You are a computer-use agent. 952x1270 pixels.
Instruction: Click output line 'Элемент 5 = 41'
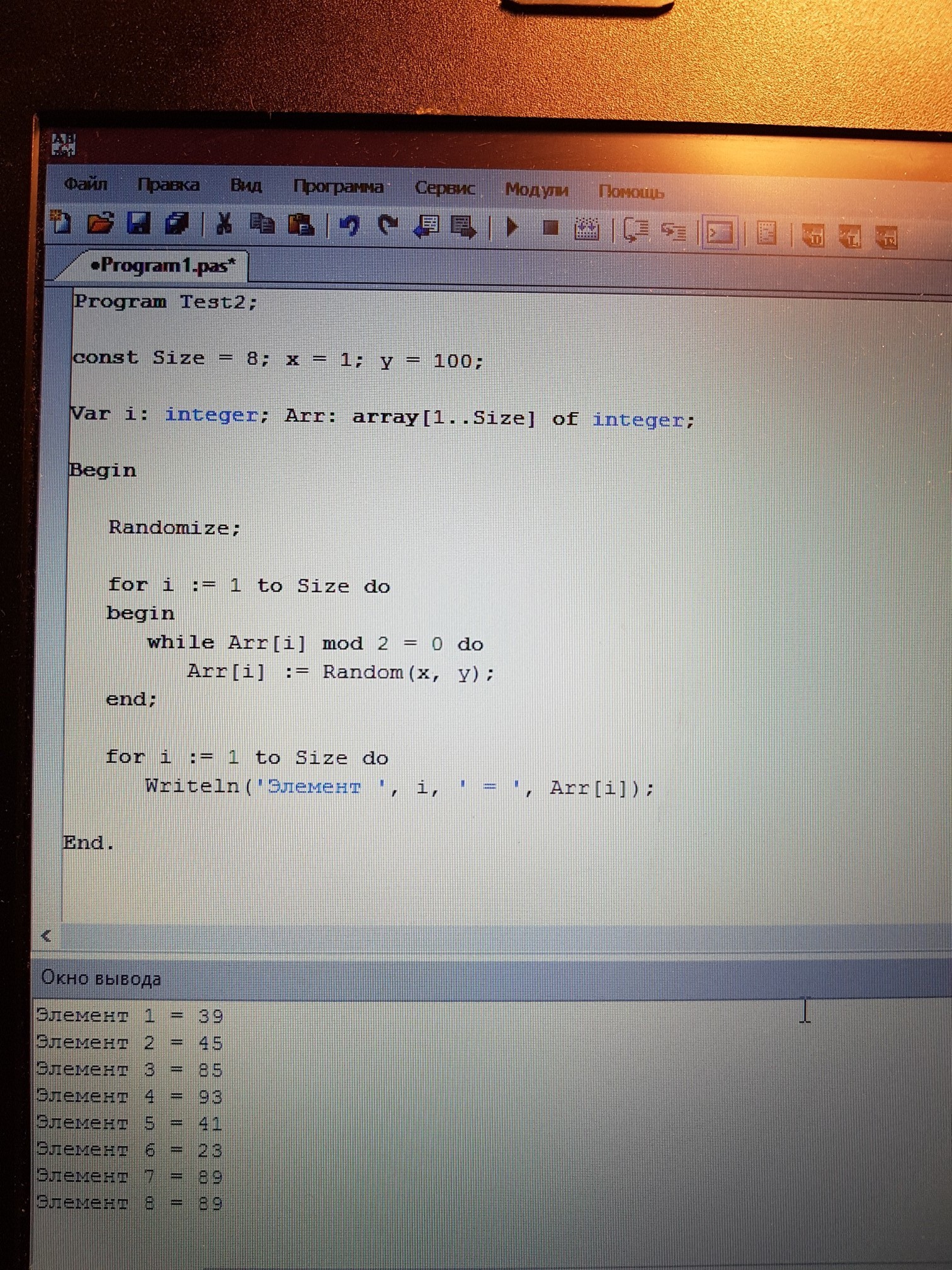tap(130, 1123)
